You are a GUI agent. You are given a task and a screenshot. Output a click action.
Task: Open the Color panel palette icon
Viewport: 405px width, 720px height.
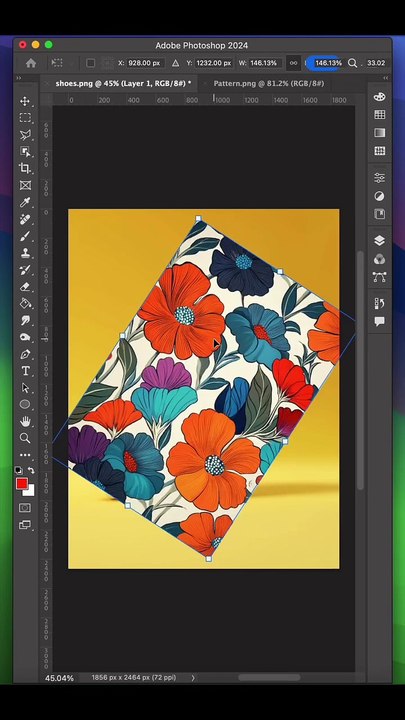tap(379, 97)
